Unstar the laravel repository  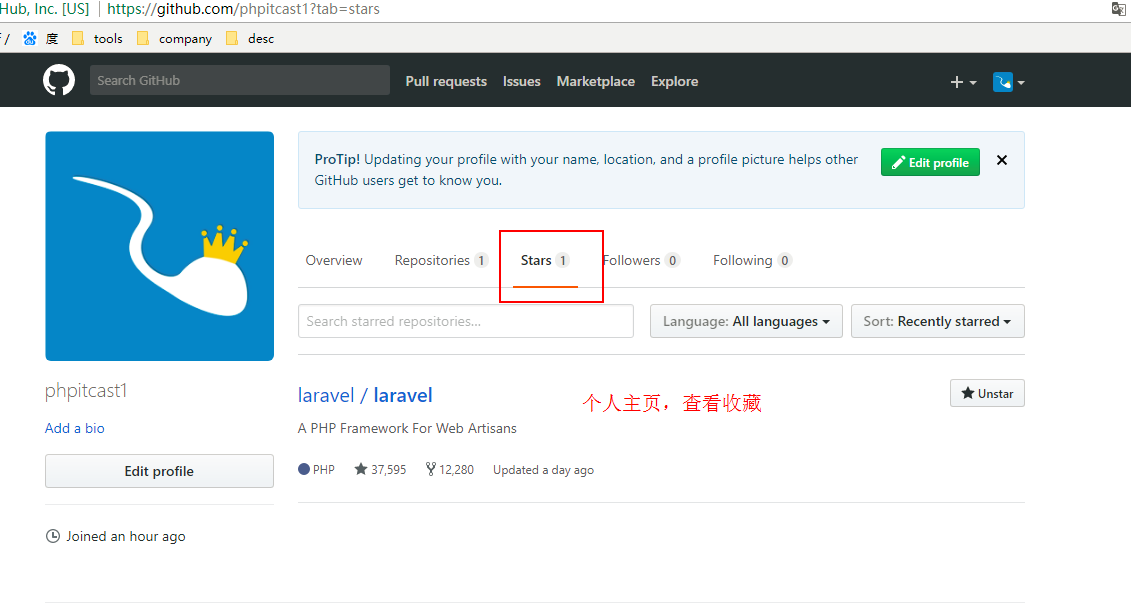tap(987, 394)
